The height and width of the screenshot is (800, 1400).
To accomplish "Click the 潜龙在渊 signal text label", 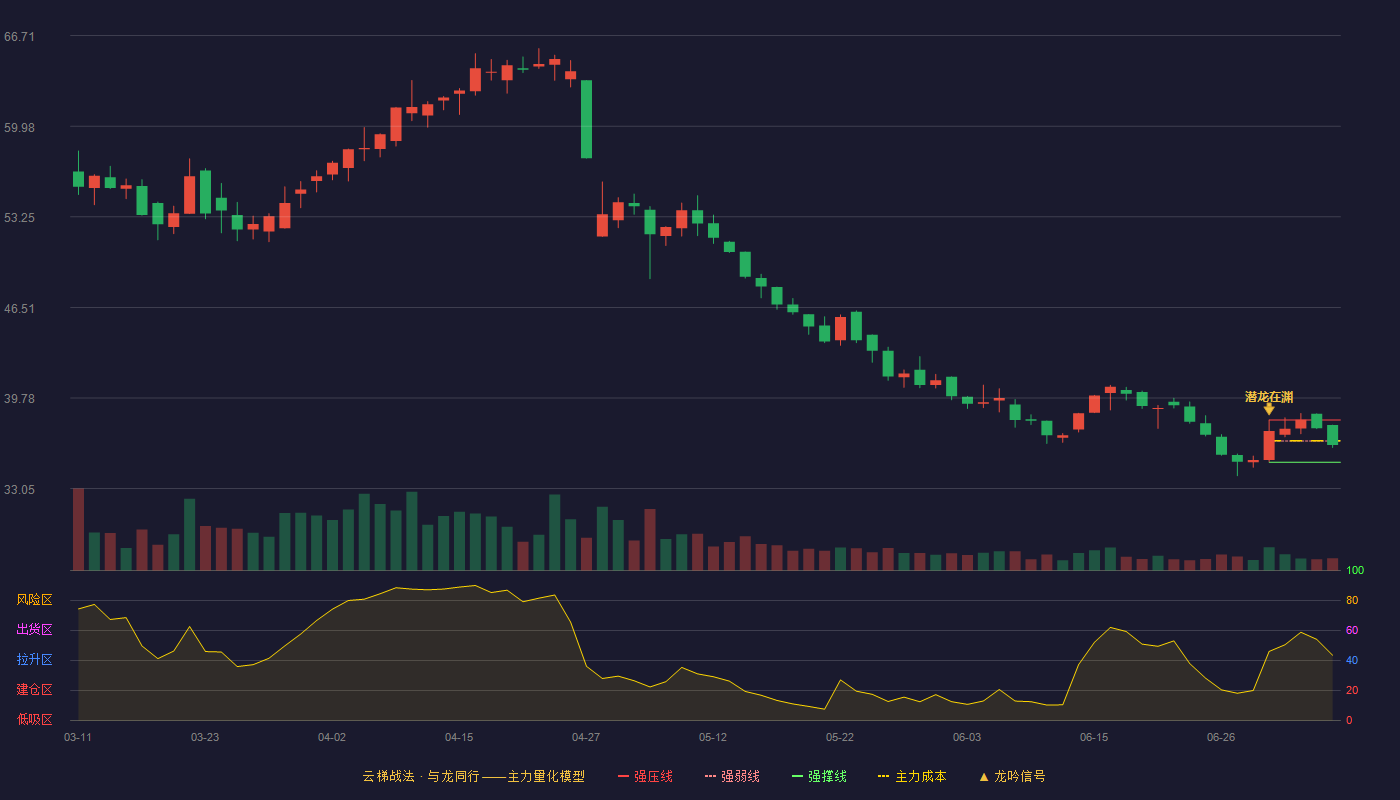I will tap(1269, 397).
